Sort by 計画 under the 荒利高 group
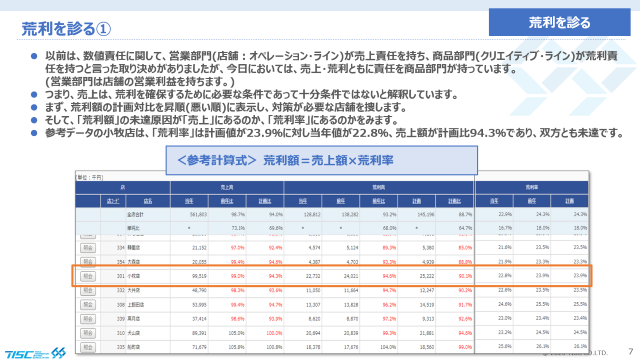Screen dimensions: 640x360 tap(416, 201)
